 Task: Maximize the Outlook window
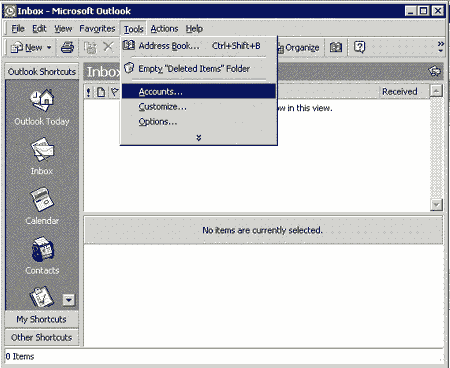tap(423, 11)
